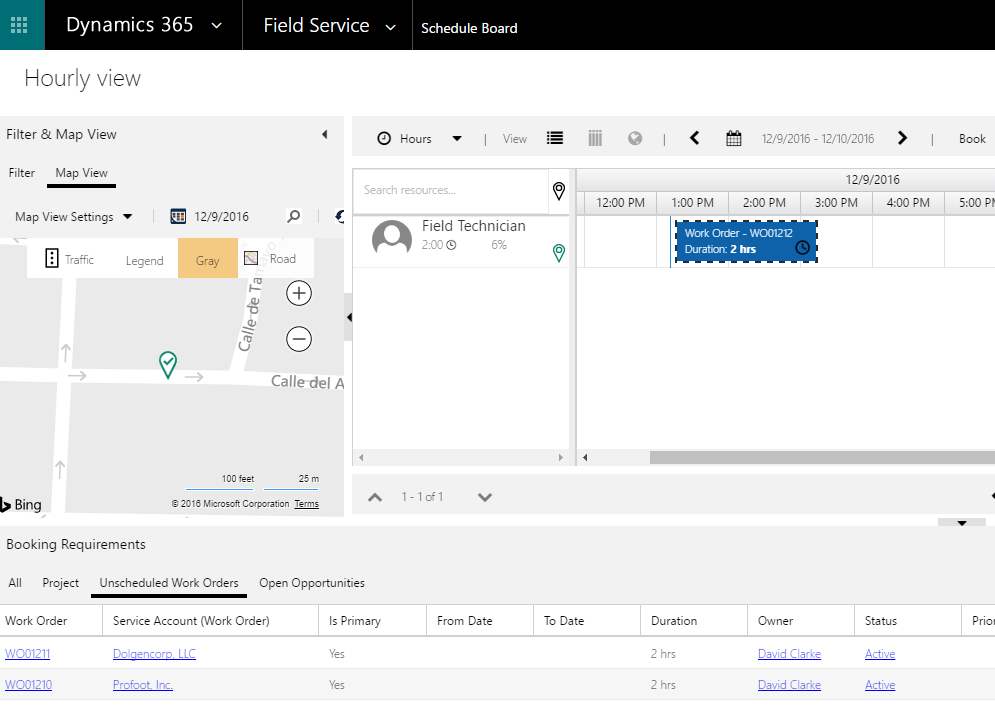Show the map Legend
This screenshot has height=710, width=995.
pyautogui.click(x=144, y=260)
